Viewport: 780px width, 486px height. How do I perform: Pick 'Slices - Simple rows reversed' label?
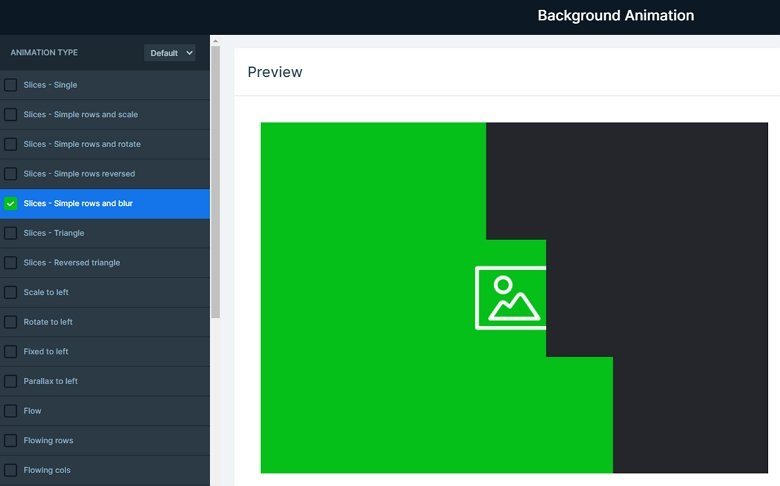click(79, 174)
